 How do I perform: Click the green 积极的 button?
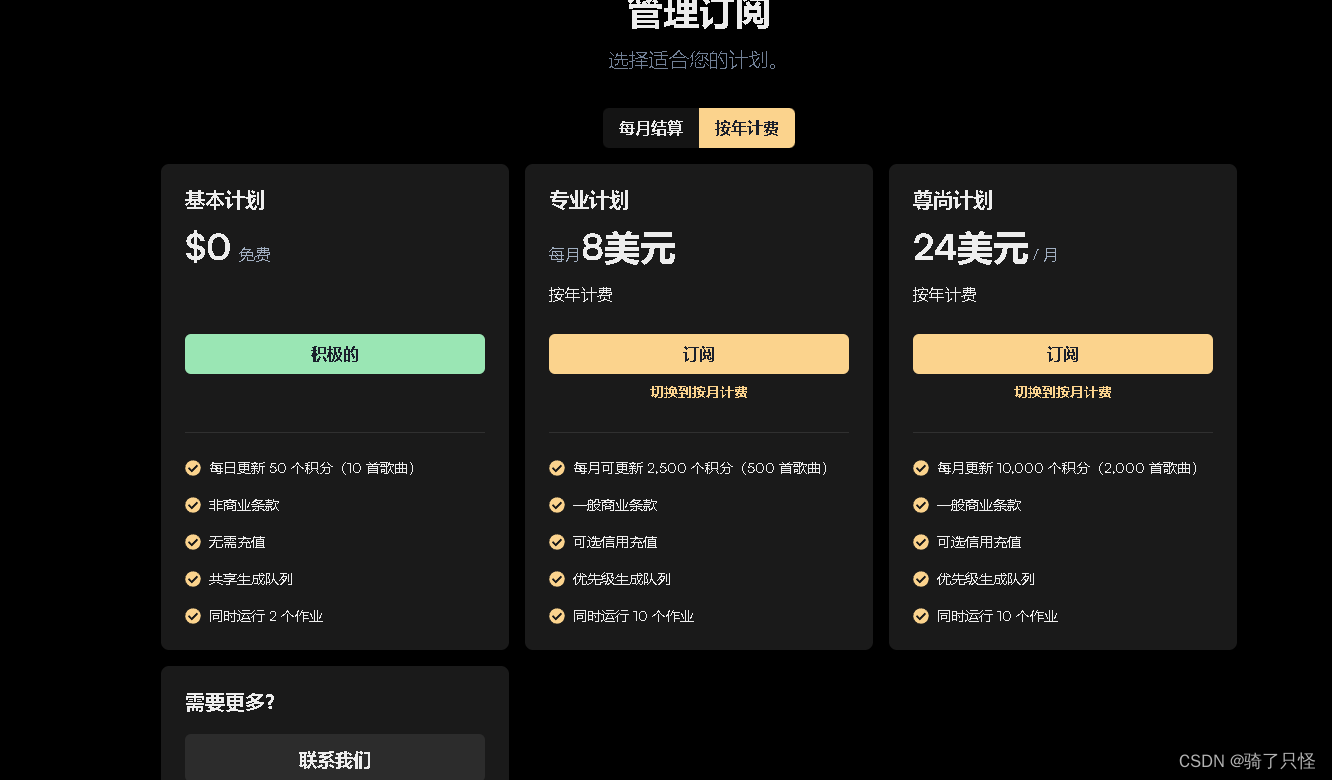(335, 354)
